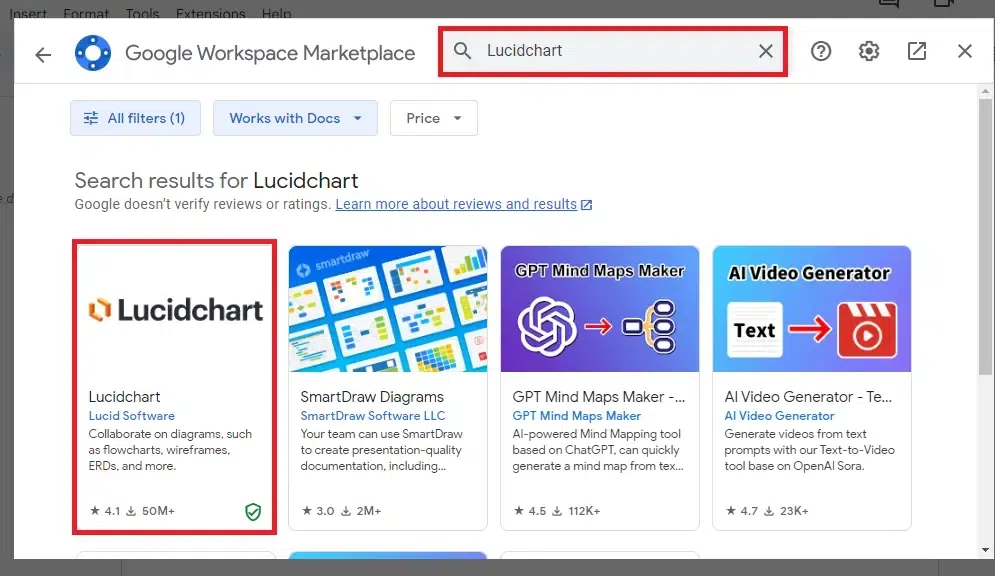Open the settings gear icon
This screenshot has width=995, height=576.
click(869, 51)
